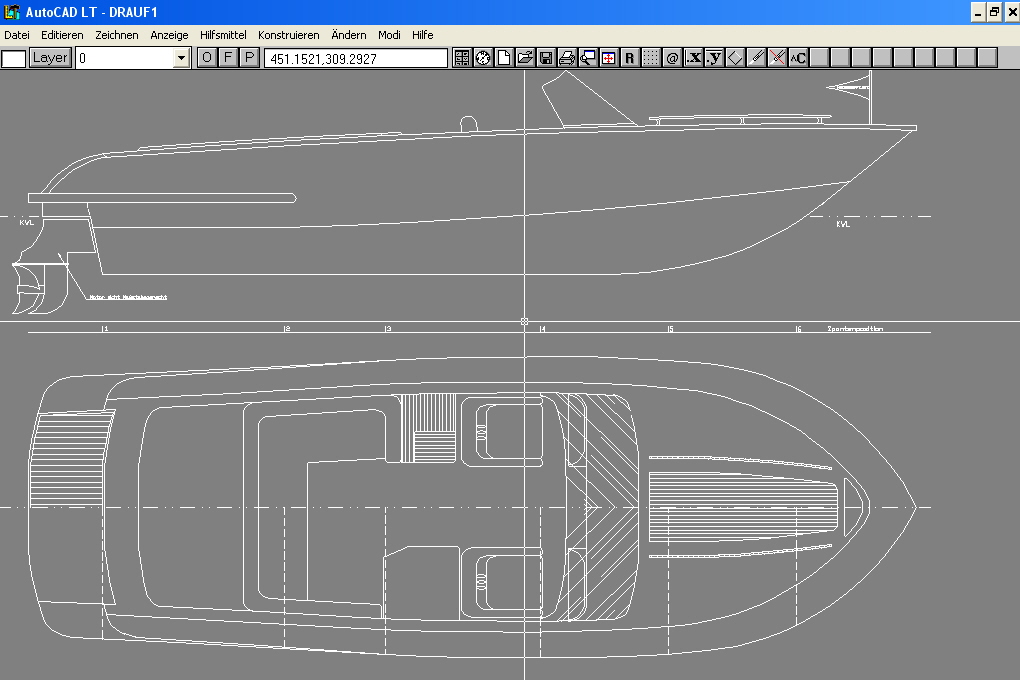
Task: Open a drawing using the open-folder icon
Action: (524, 58)
